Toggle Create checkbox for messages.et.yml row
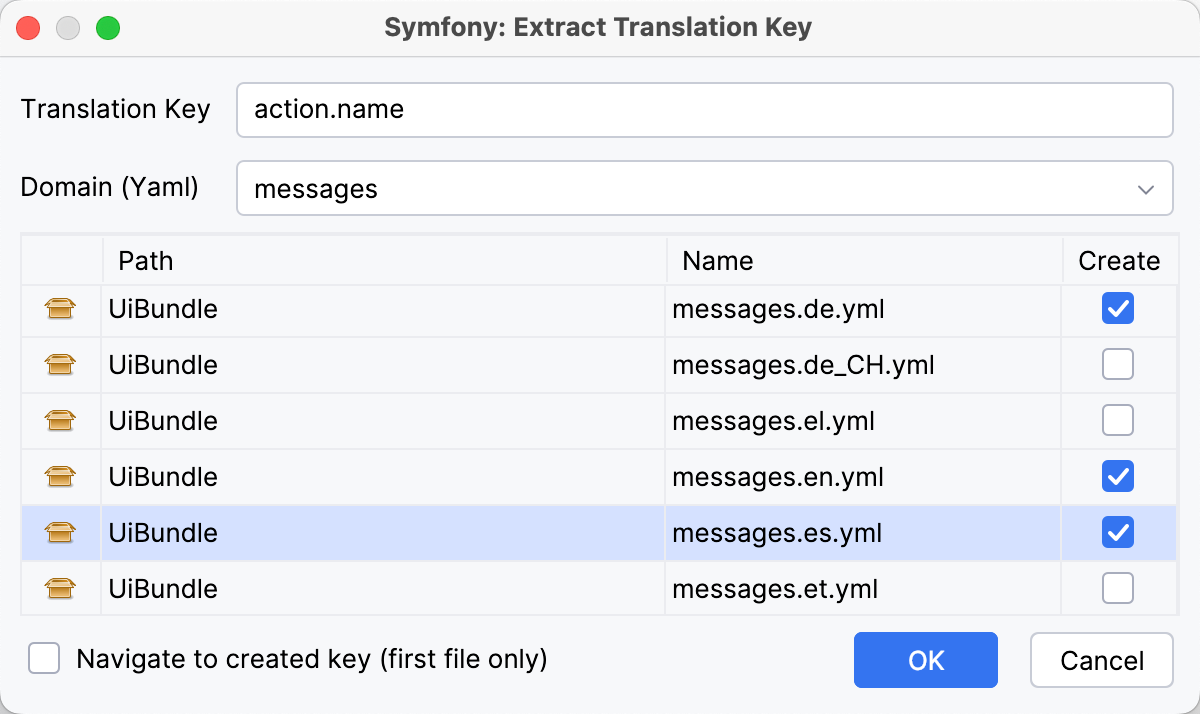The image size is (1200, 714). pyautogui.click(x=1117, y=588)
